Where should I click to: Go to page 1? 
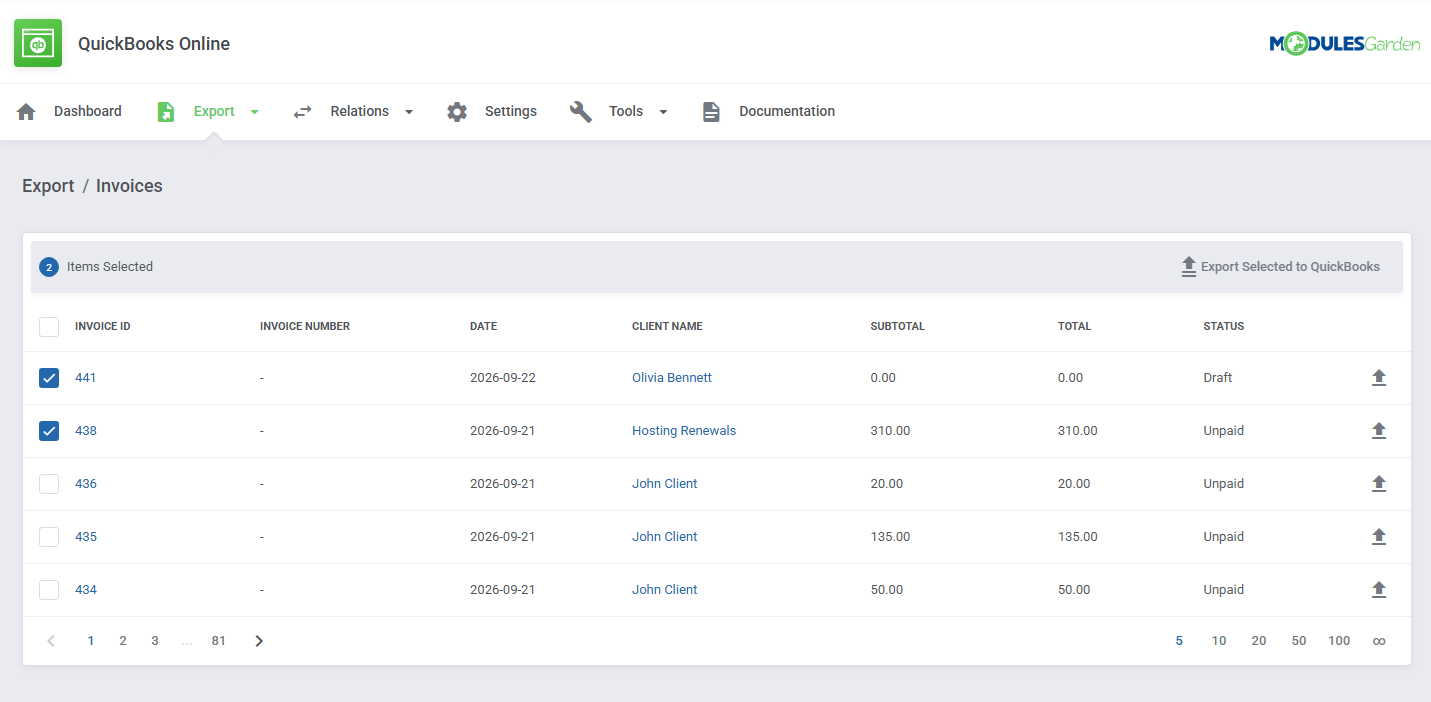coord(91,641)
